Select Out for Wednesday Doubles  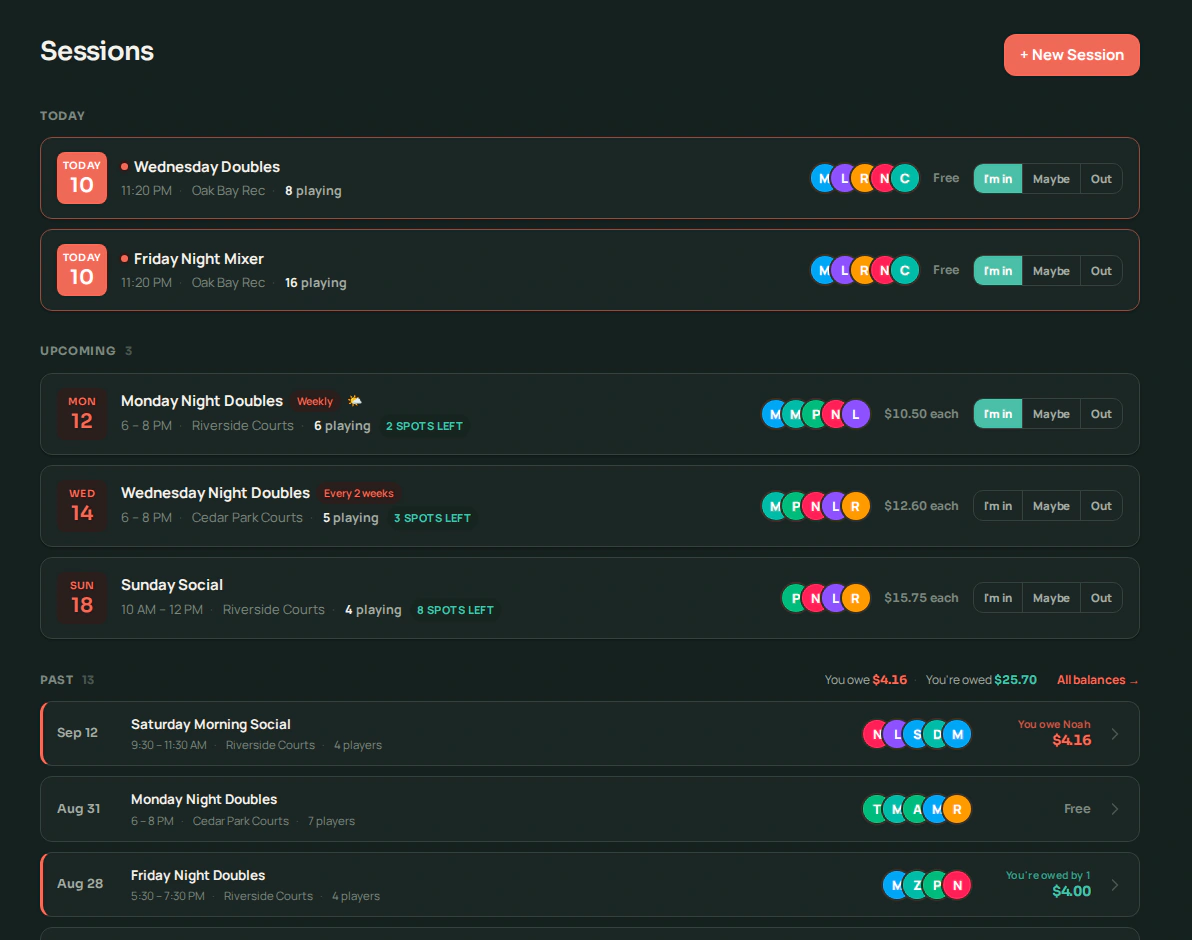point(1101,179)
